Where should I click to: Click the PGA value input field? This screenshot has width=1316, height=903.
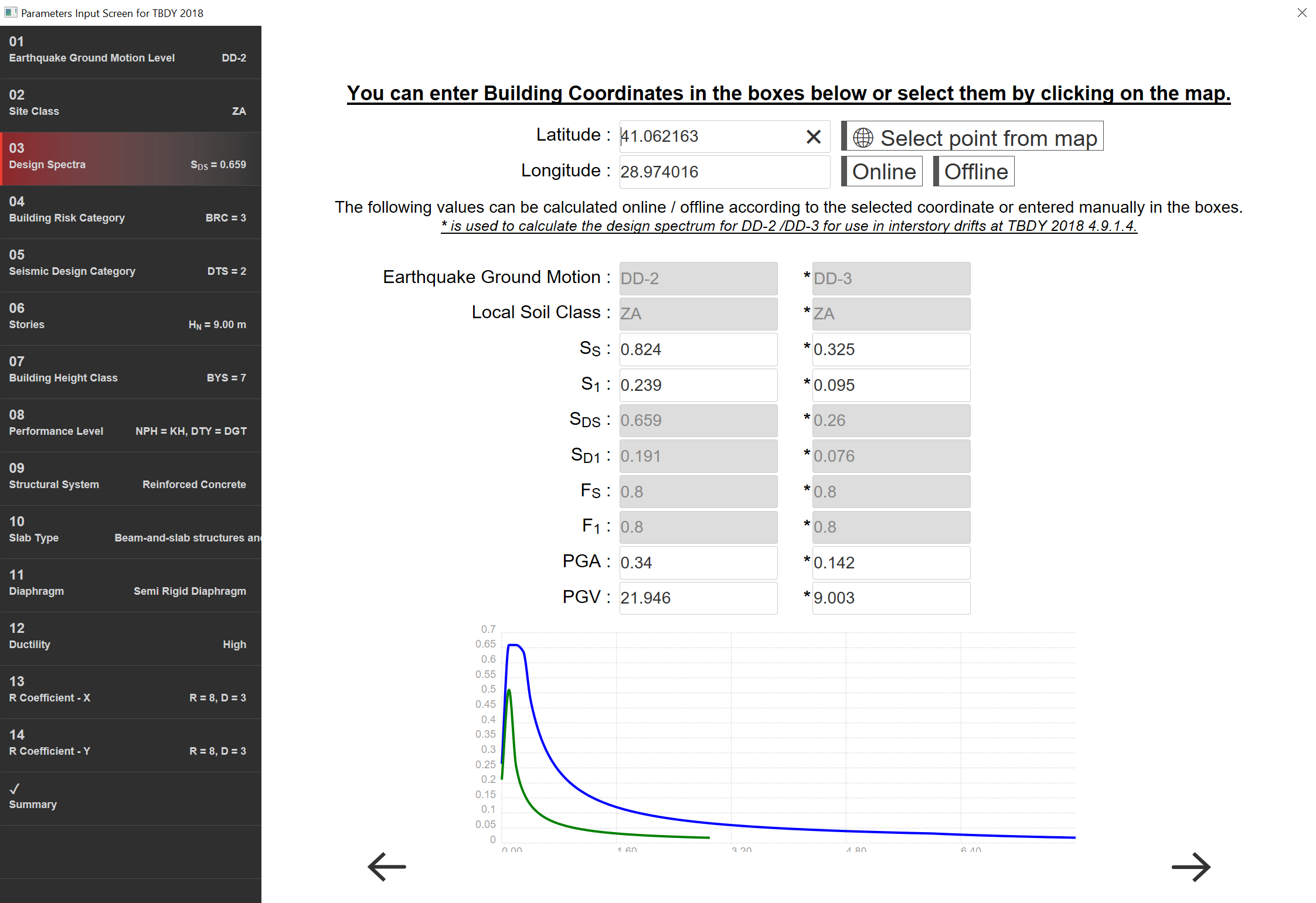pos(698,563)
